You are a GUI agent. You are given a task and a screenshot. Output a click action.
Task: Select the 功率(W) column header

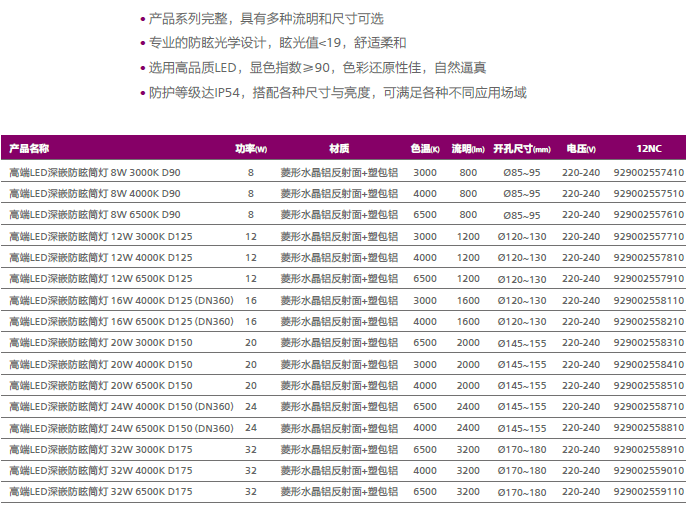pos(251,149)
